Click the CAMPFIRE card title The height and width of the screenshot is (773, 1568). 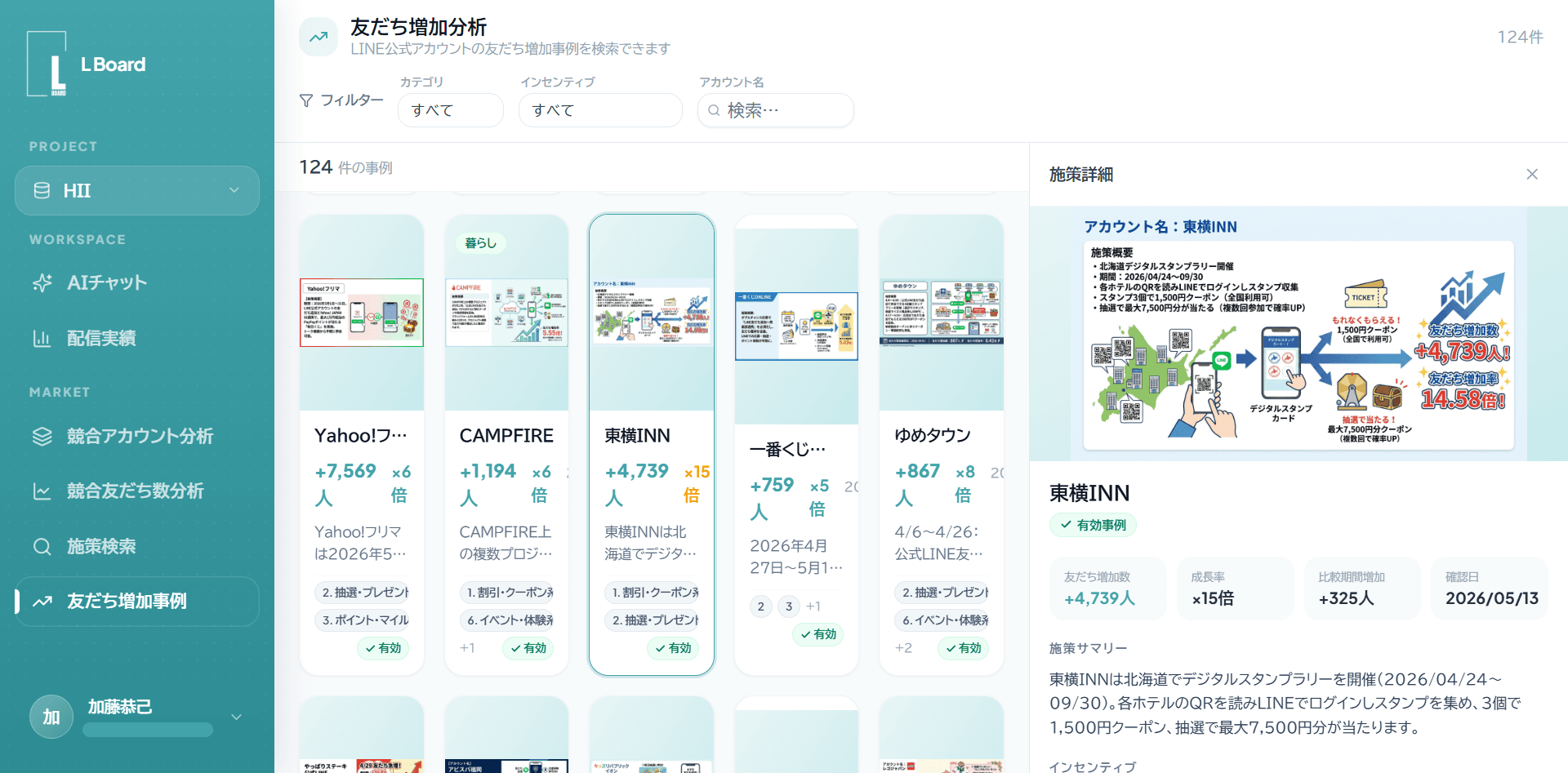[506, 436]
